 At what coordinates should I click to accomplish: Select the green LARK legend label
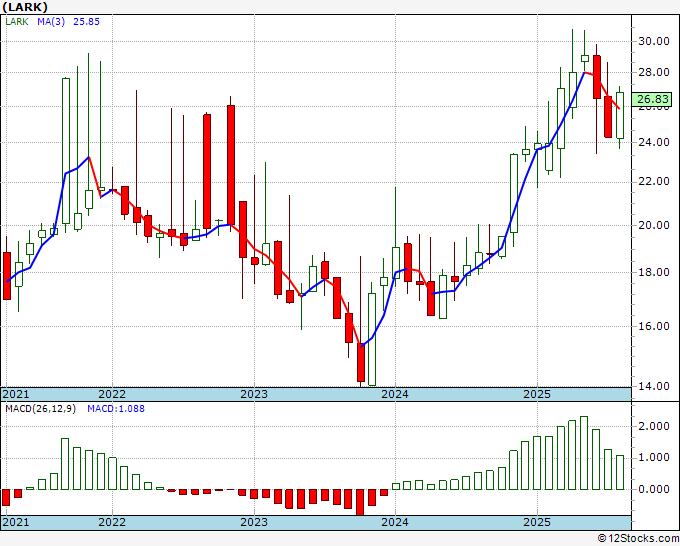coord(17,22)
